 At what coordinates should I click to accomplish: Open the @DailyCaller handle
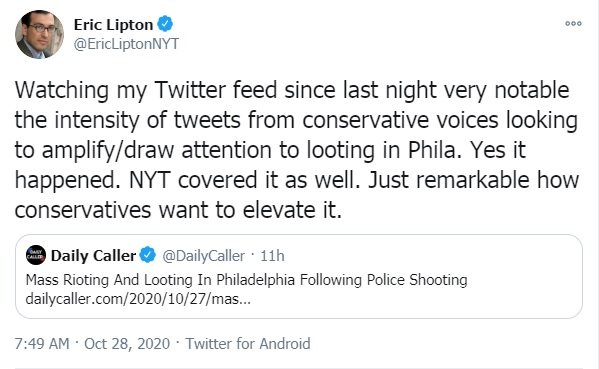[204, 256]
